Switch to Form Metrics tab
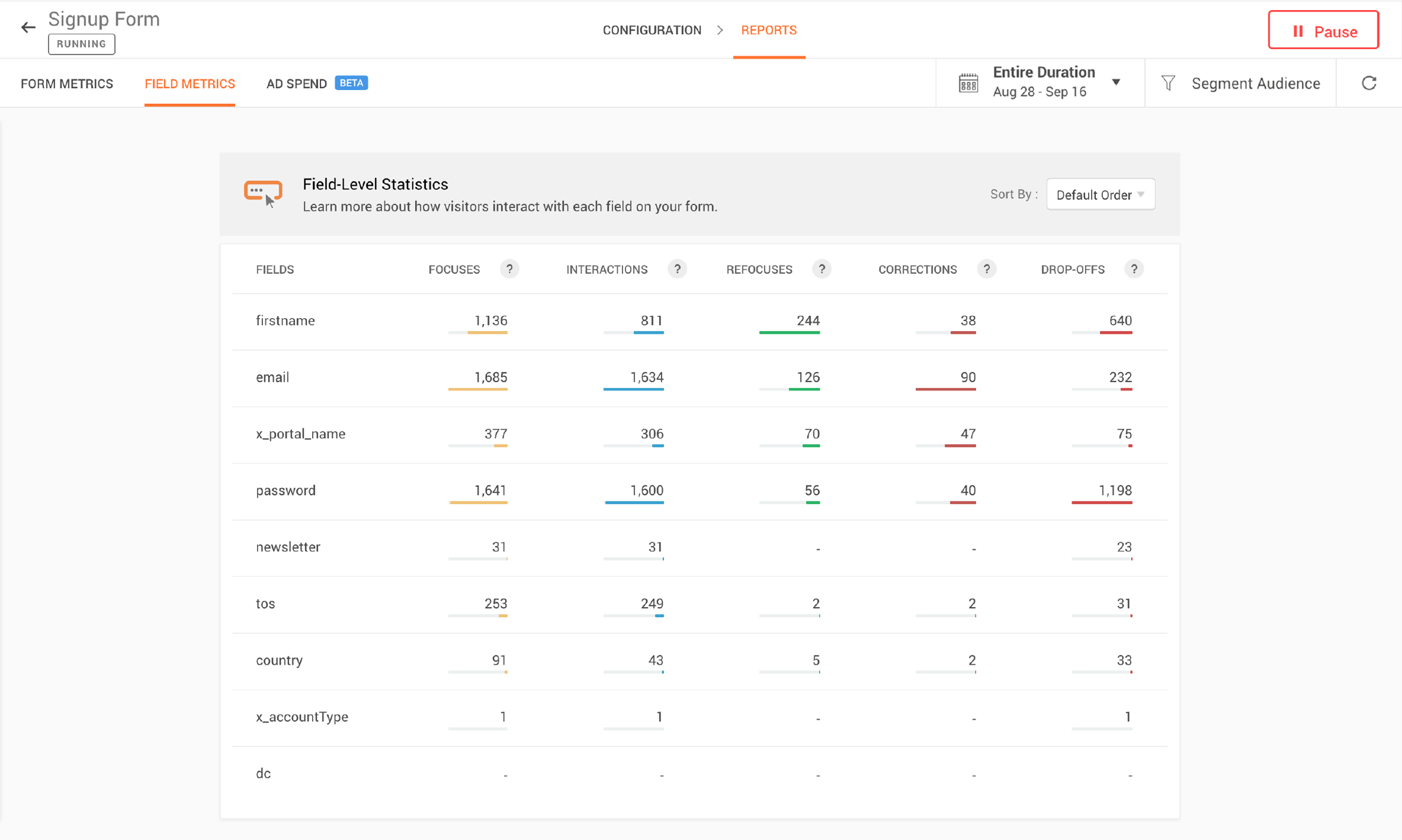 click(x=67, y=84)
